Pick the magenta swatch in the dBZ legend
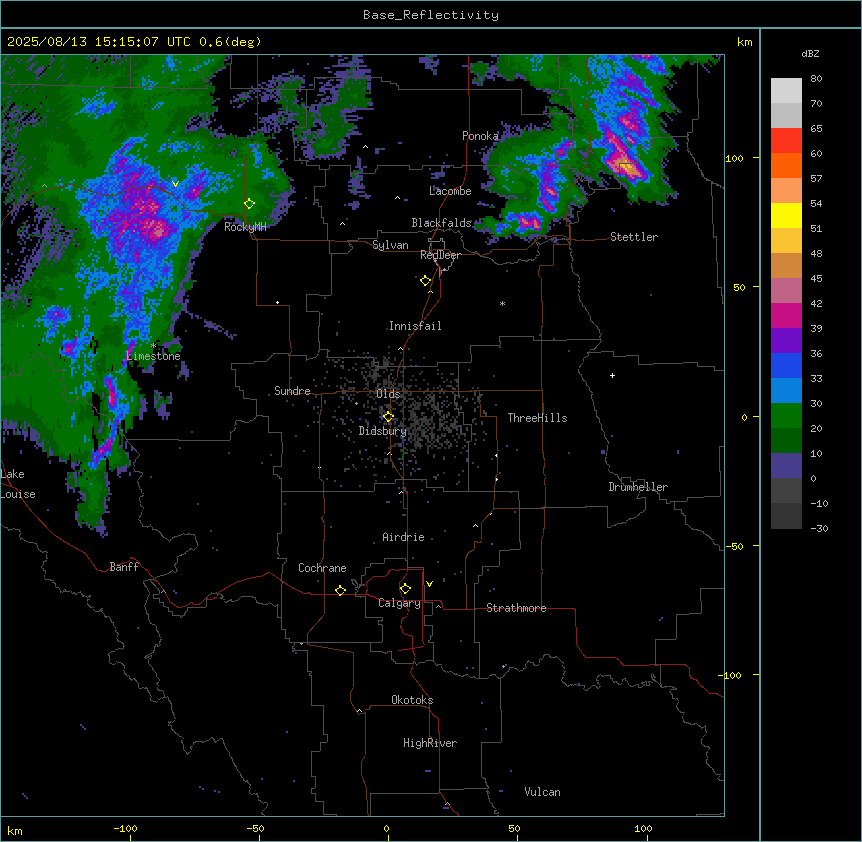This screenshot has width=862, height=842. pyautogui.click(x=786, y=315)
